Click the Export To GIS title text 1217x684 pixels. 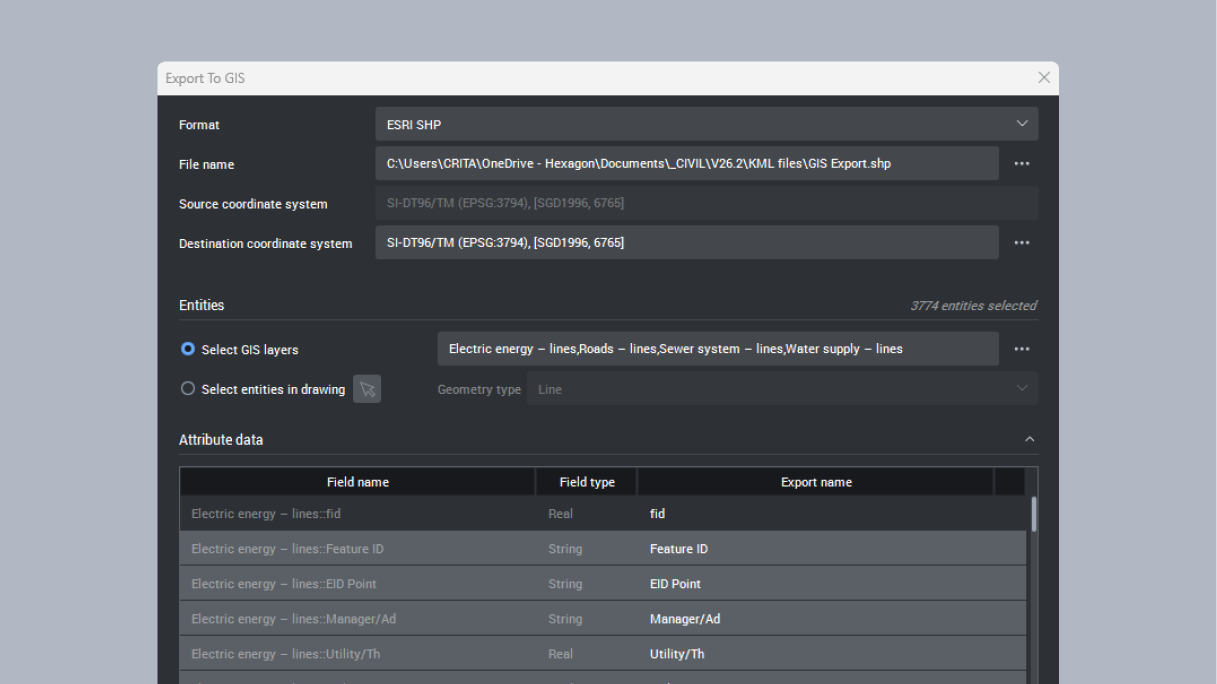(205, 78)
